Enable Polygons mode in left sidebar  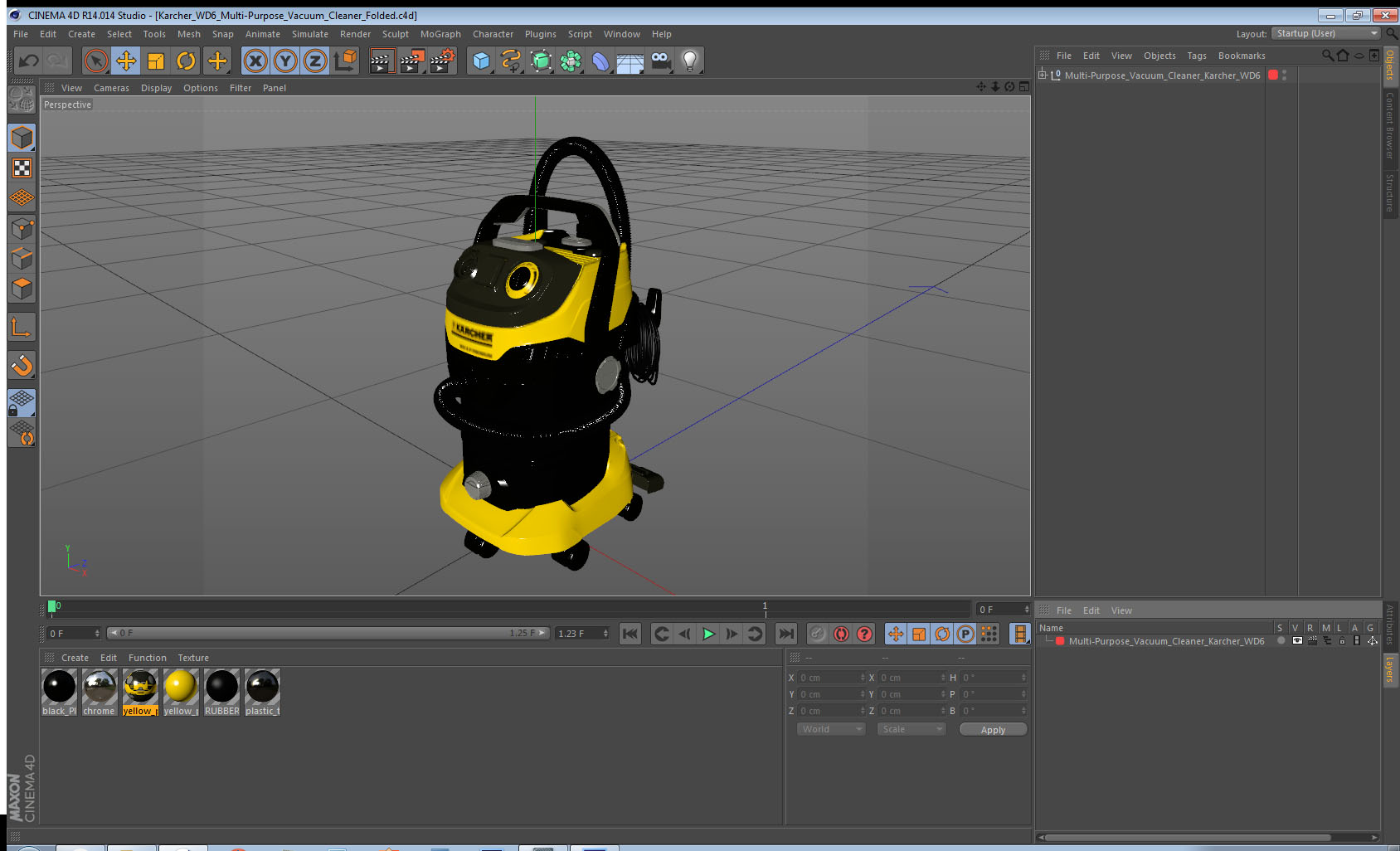(x=22, y=288)
